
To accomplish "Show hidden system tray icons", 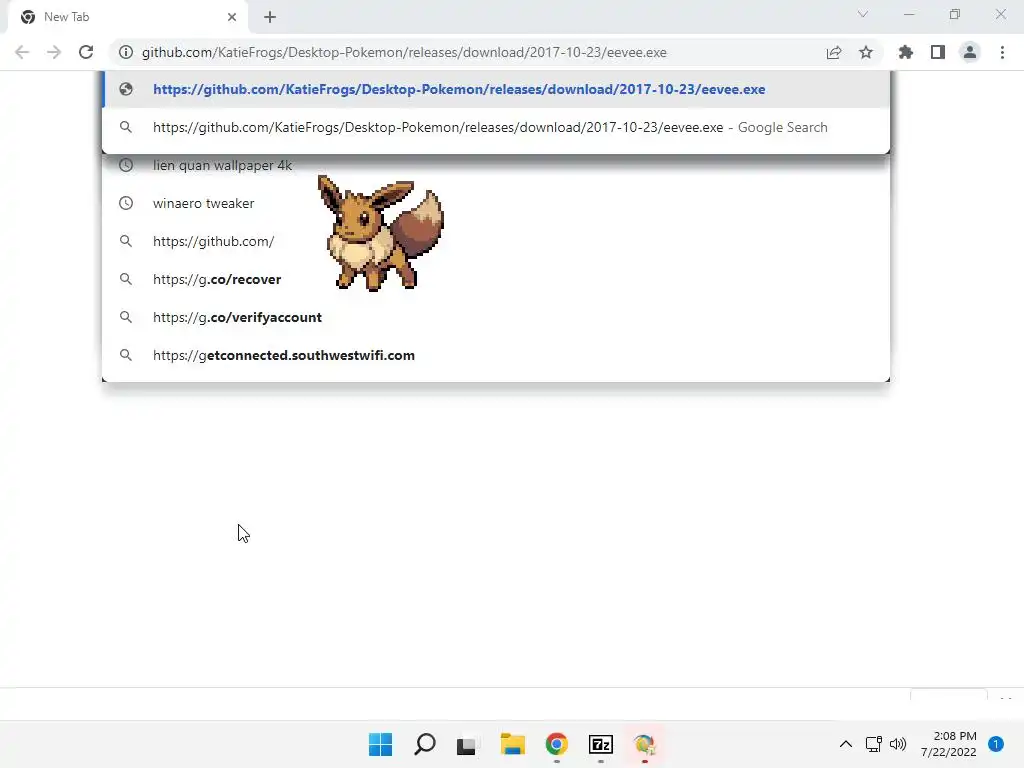I will (846, 744).
